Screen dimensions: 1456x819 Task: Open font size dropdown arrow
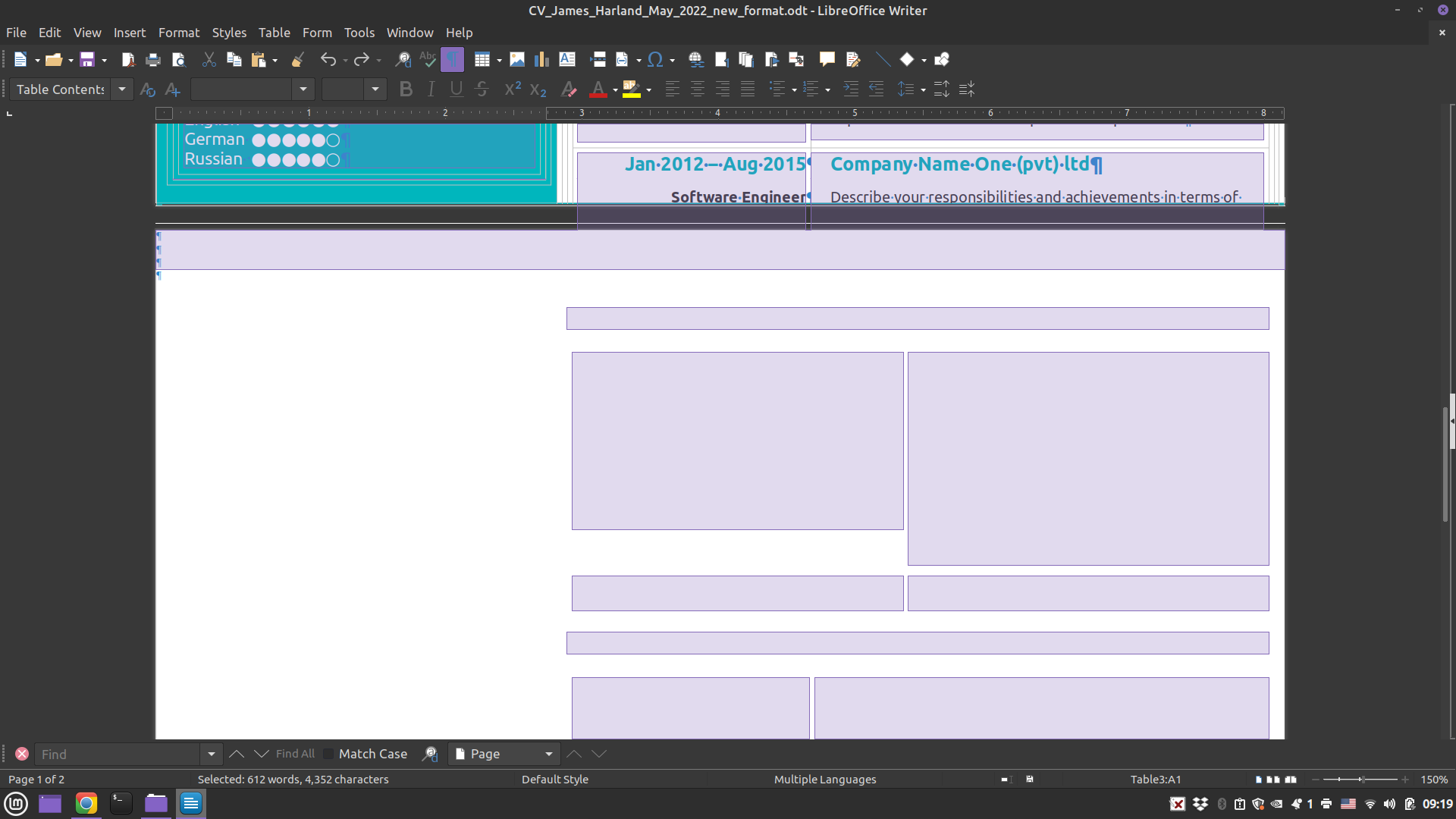[375, 89]
